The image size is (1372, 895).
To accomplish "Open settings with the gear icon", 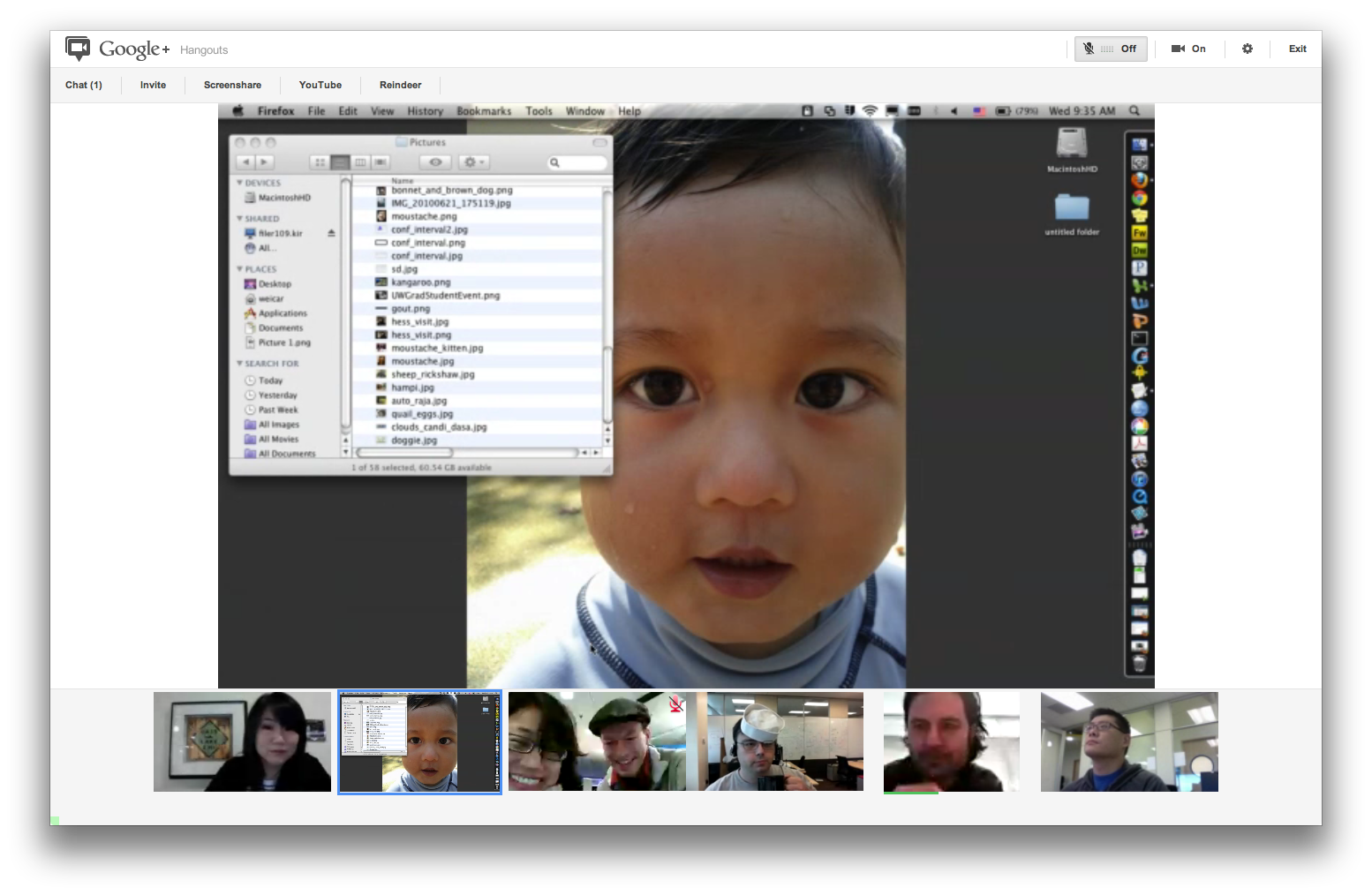I will [1248, 49].
